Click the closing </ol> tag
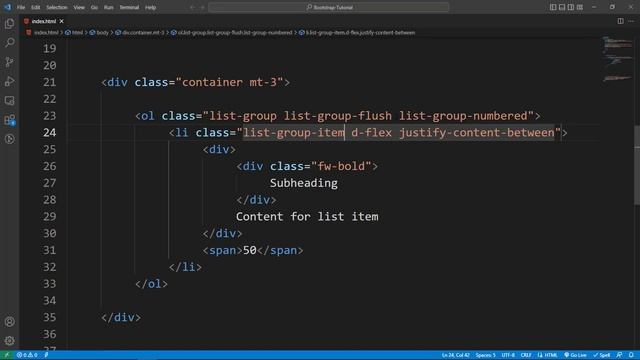The image size is (640, 360). click(151, 284)
